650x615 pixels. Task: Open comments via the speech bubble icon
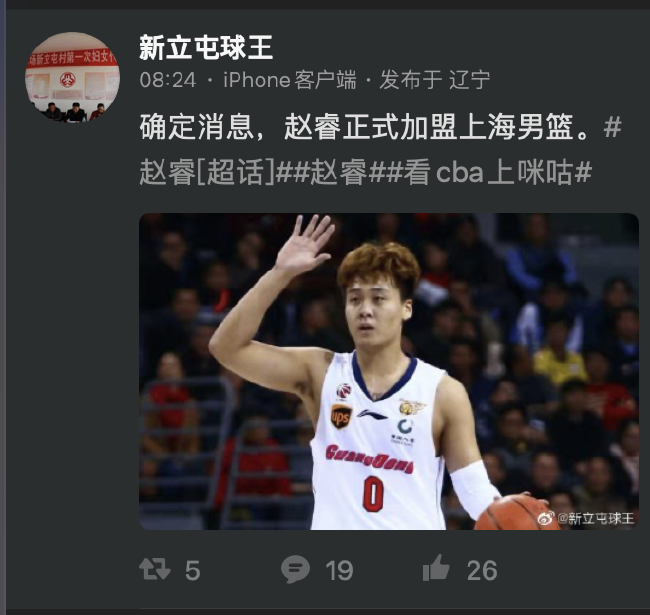pyautogui.click(x=295, y=569)
